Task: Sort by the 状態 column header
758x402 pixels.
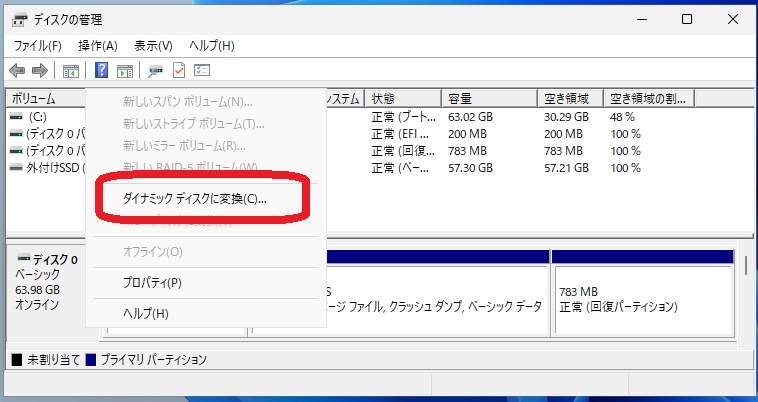Action: coord(403,99)
